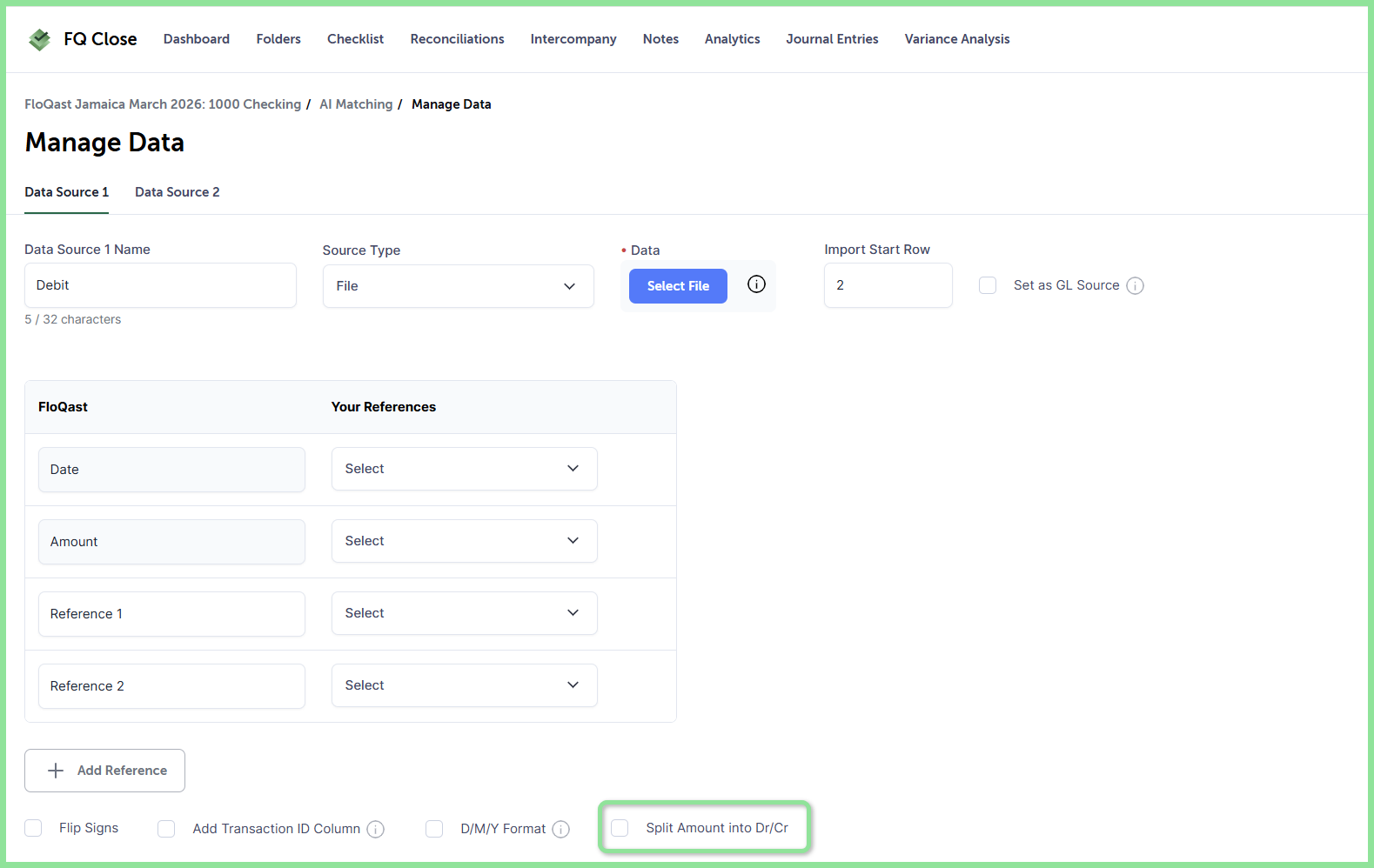Check Add Transaction ID Column
Viewport: 1374px width, 868px height.
166,829
